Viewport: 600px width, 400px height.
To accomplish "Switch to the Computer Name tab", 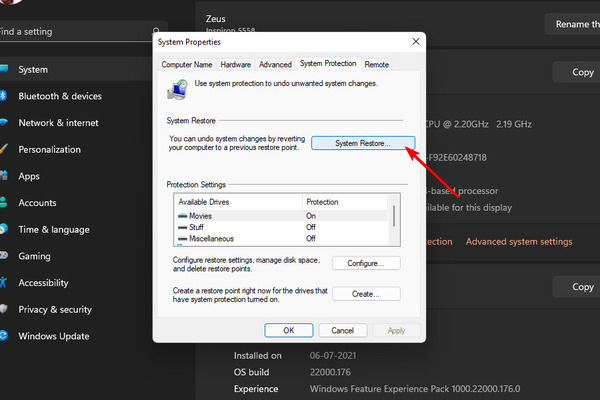I will click(187, 65).
